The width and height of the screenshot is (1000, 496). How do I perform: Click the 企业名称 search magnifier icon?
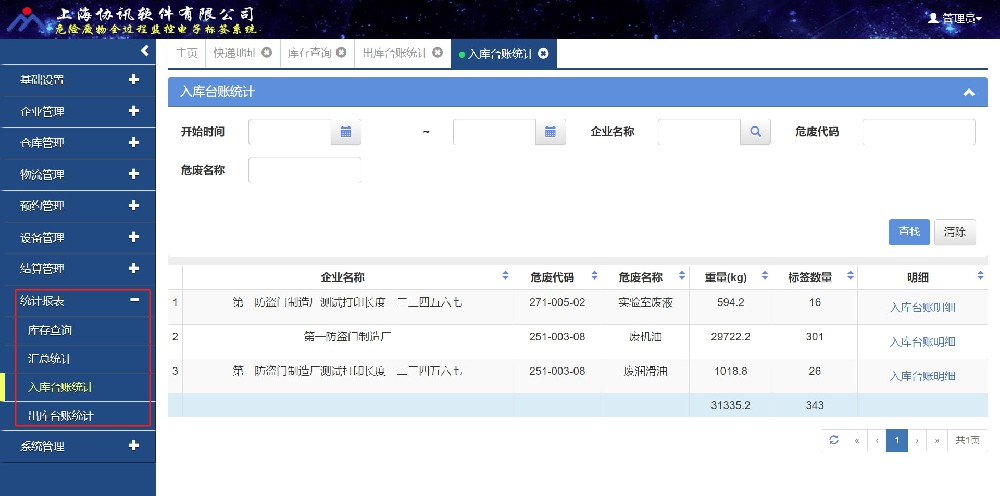(756, 132)
